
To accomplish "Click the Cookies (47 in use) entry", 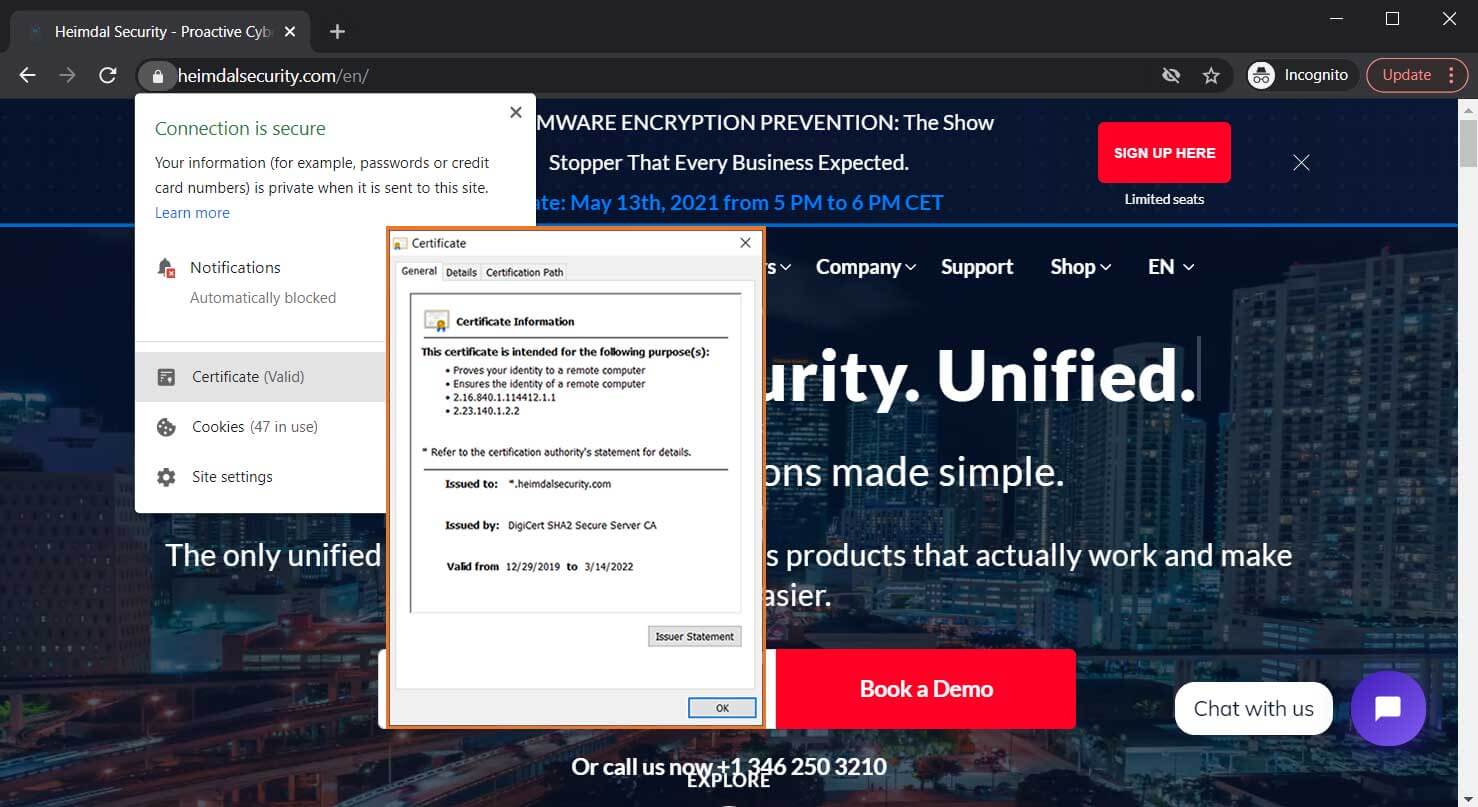I will click(255, 427).
